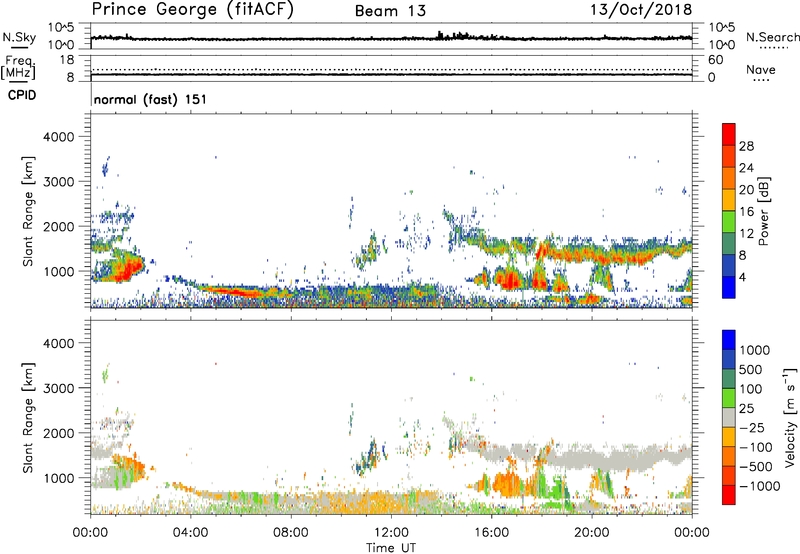Click the "500" label on Velocity color bar
This screenshot has height=554, width=800.
pos(751,369)
